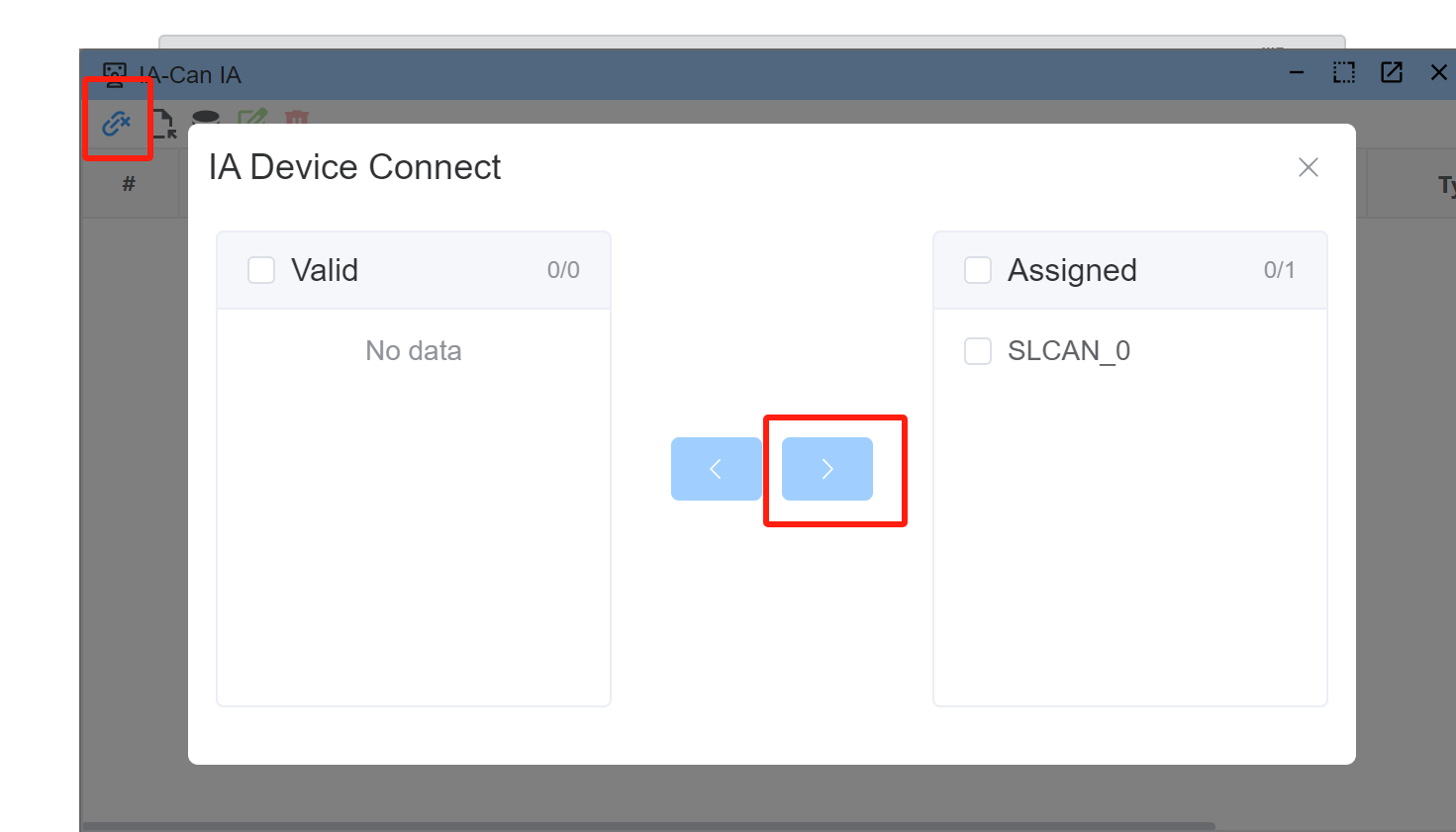
Task: Close the IA-Can IA window
Action: coord(1439,72)
